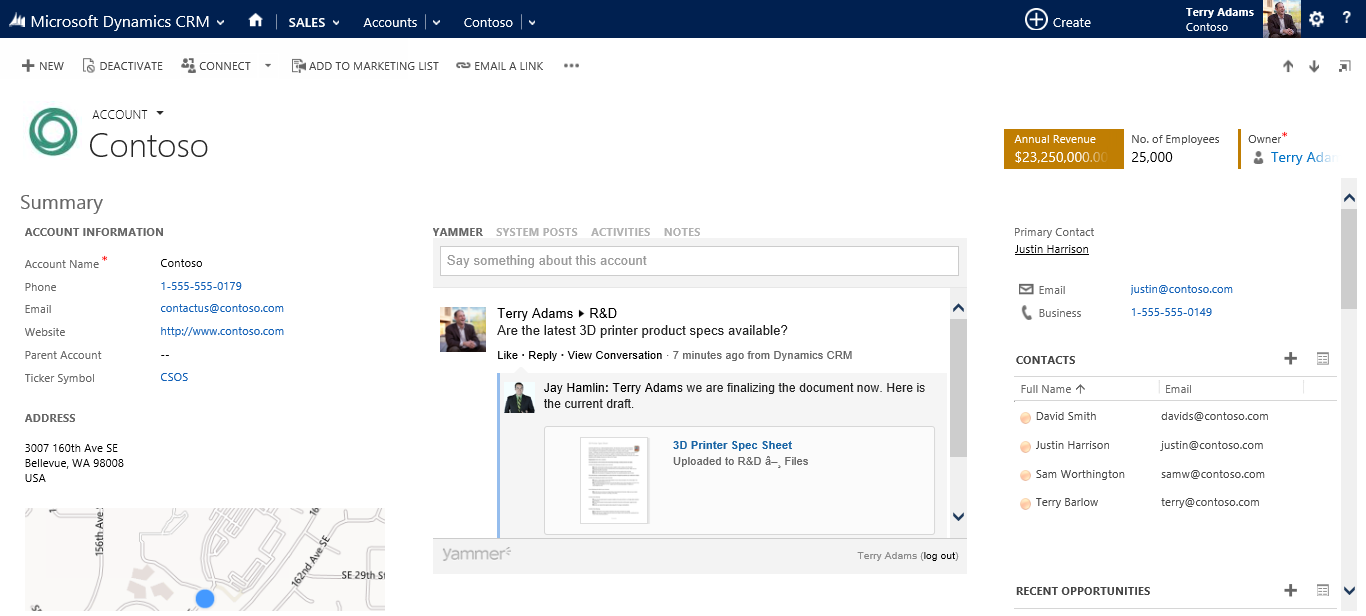Add a new contact with plus icon
Image resolution: width=1366 pixels, height=616 pixels.
[x=1290, y=359]
